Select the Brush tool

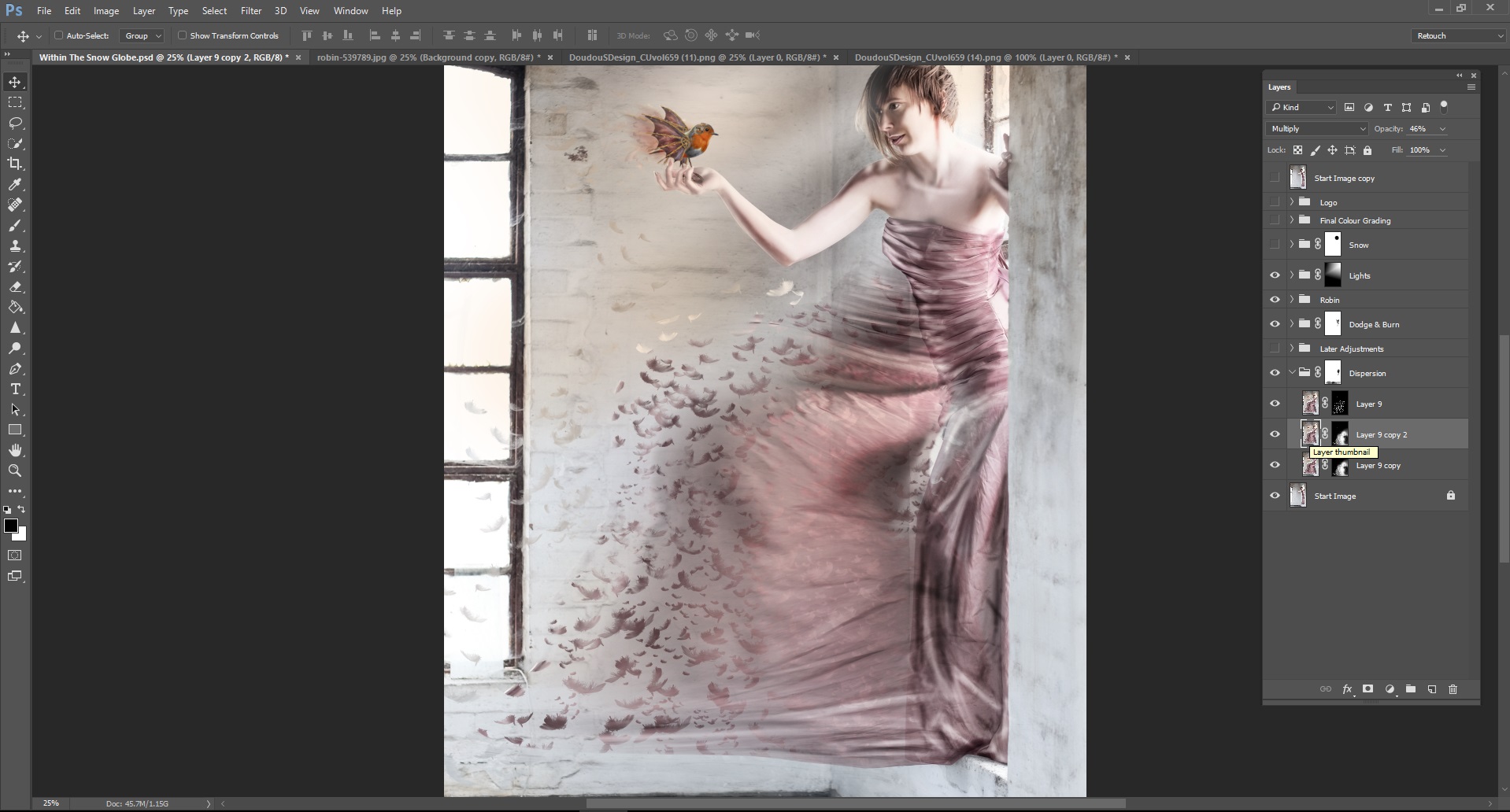[15, 226]
